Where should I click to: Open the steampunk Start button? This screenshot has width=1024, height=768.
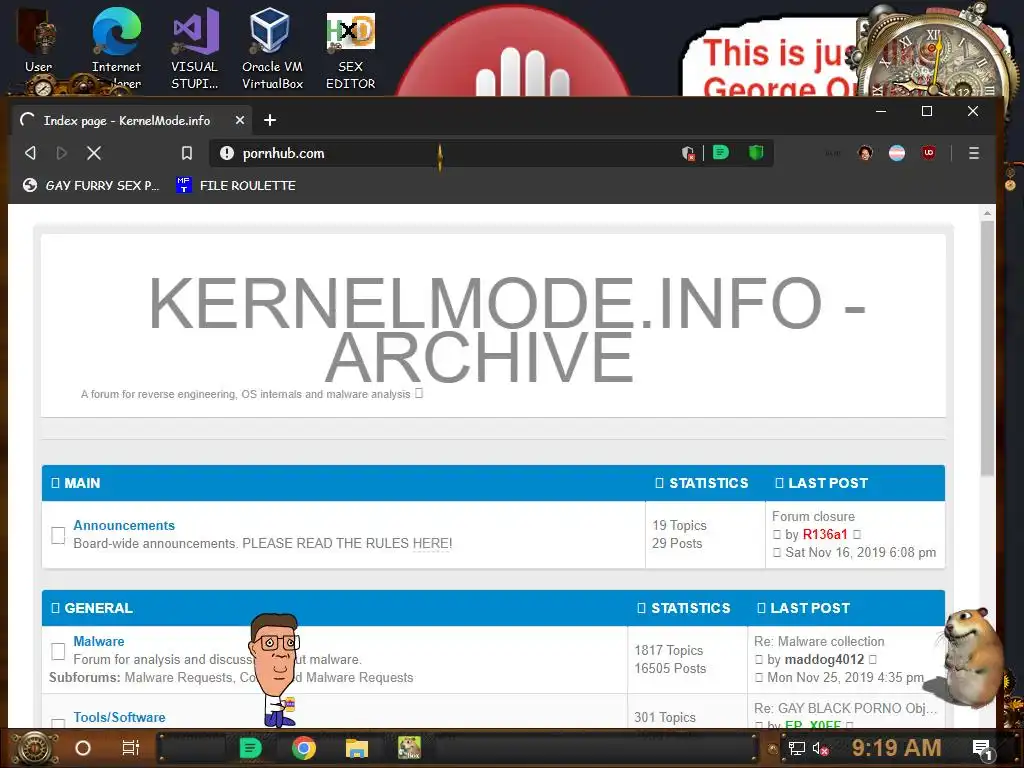click(x=35, y=748)
